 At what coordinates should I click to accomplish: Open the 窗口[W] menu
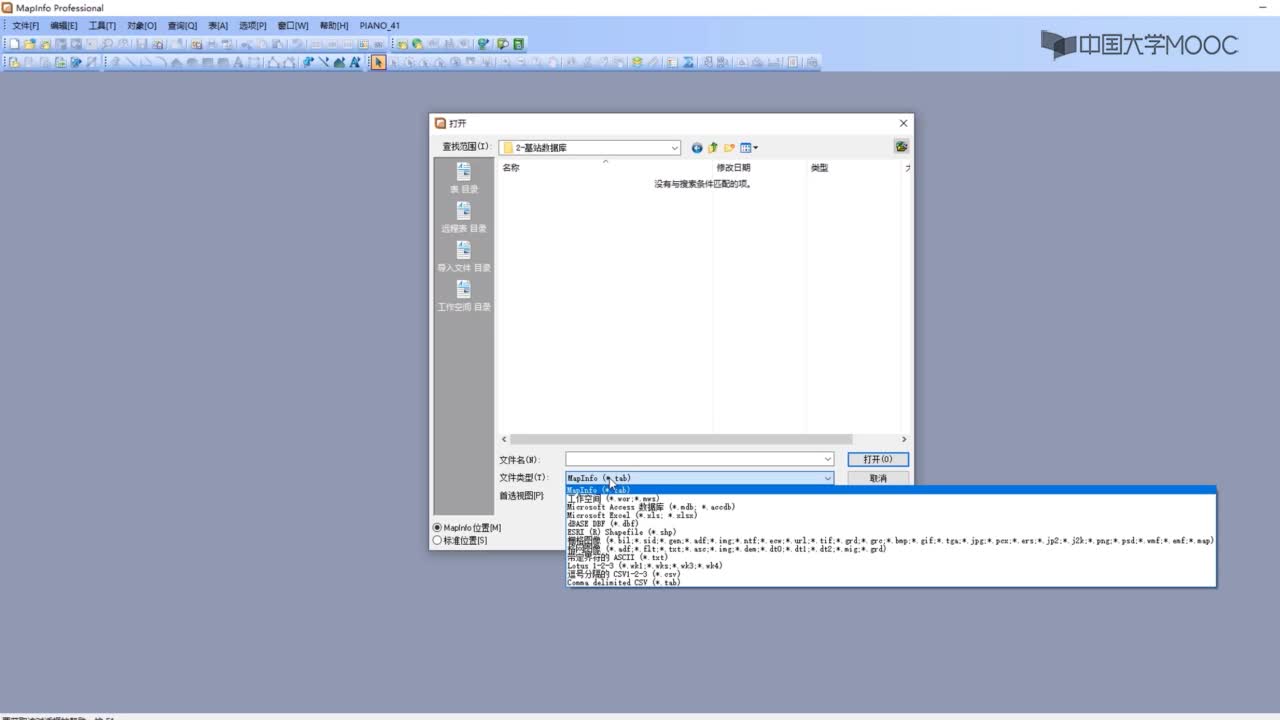click(x=293, y=25)
